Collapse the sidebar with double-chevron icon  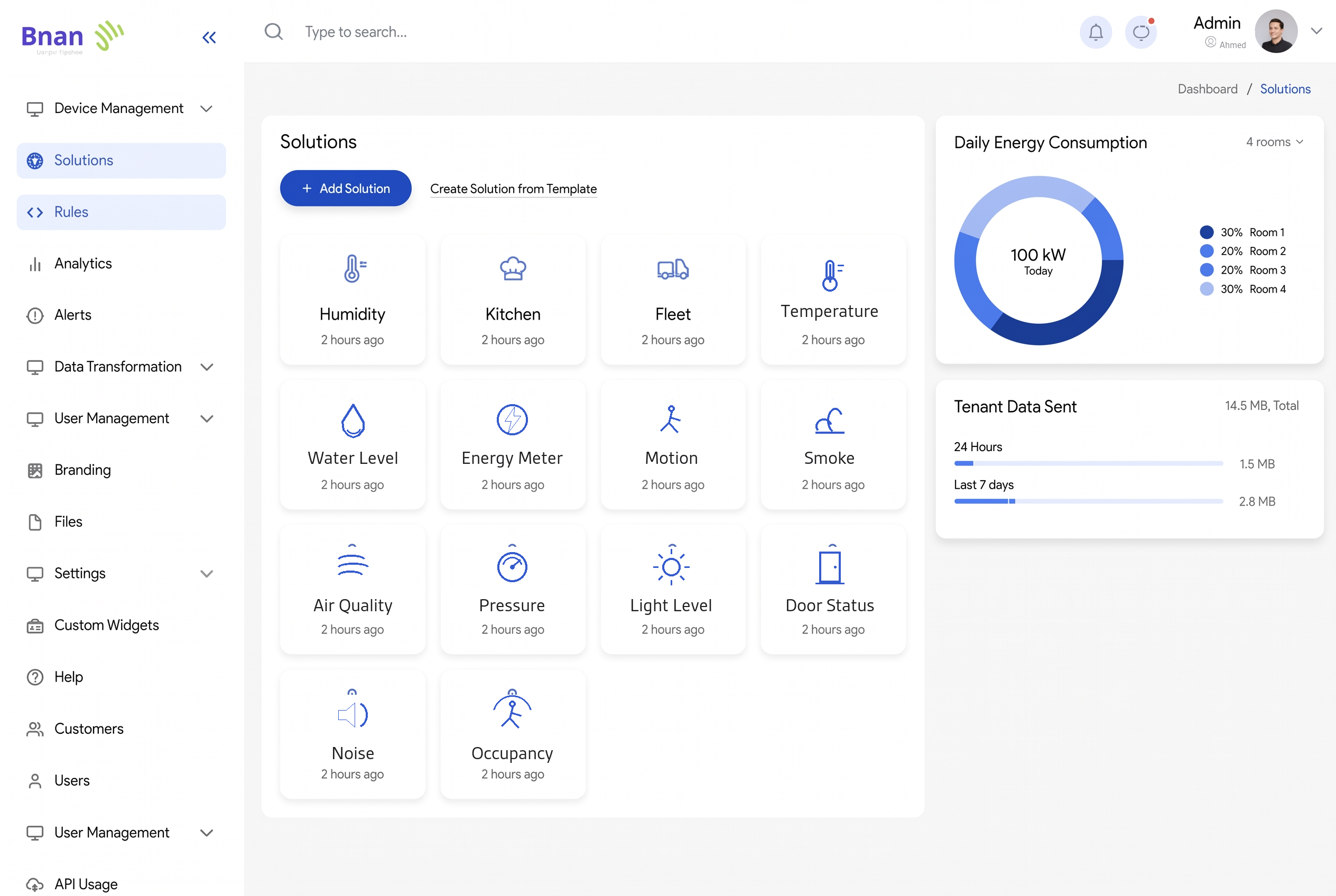(x=209, y=38)
